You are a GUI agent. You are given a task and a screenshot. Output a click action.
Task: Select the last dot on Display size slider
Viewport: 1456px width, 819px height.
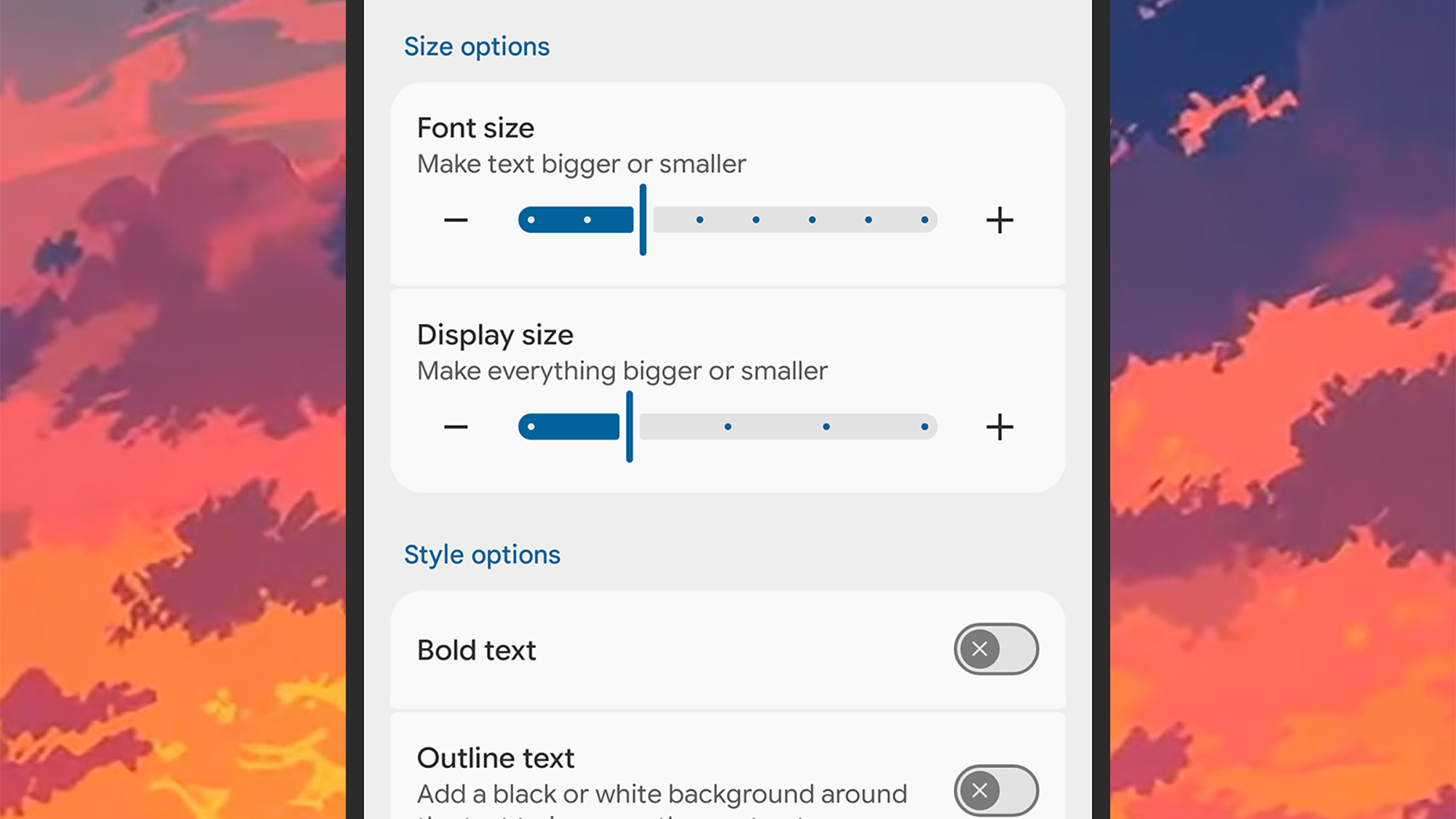pos(925,427)
